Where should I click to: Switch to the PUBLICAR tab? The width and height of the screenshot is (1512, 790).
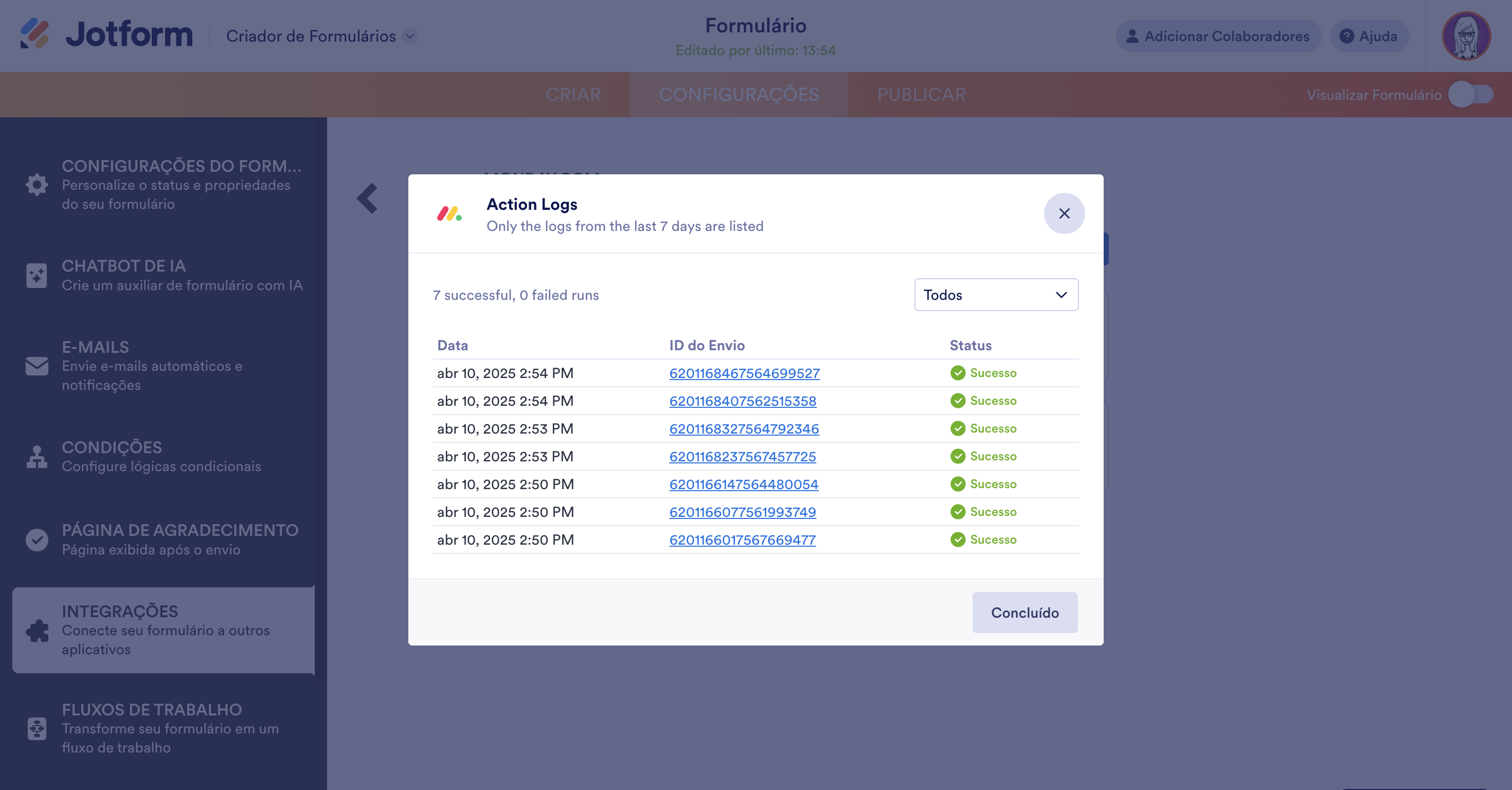point(922,95)
